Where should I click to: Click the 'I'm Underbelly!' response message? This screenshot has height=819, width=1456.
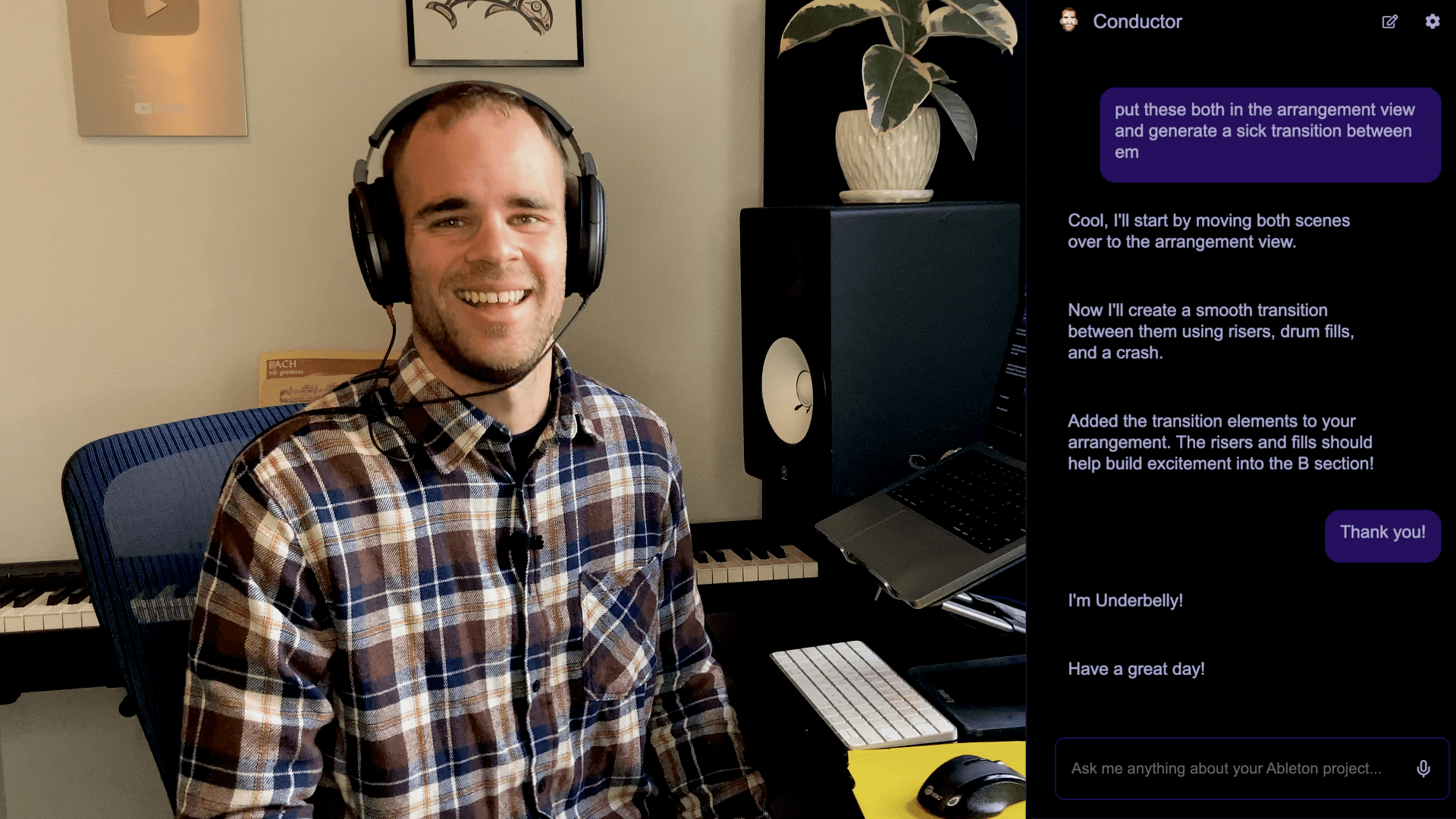[x=1125, y=600]
